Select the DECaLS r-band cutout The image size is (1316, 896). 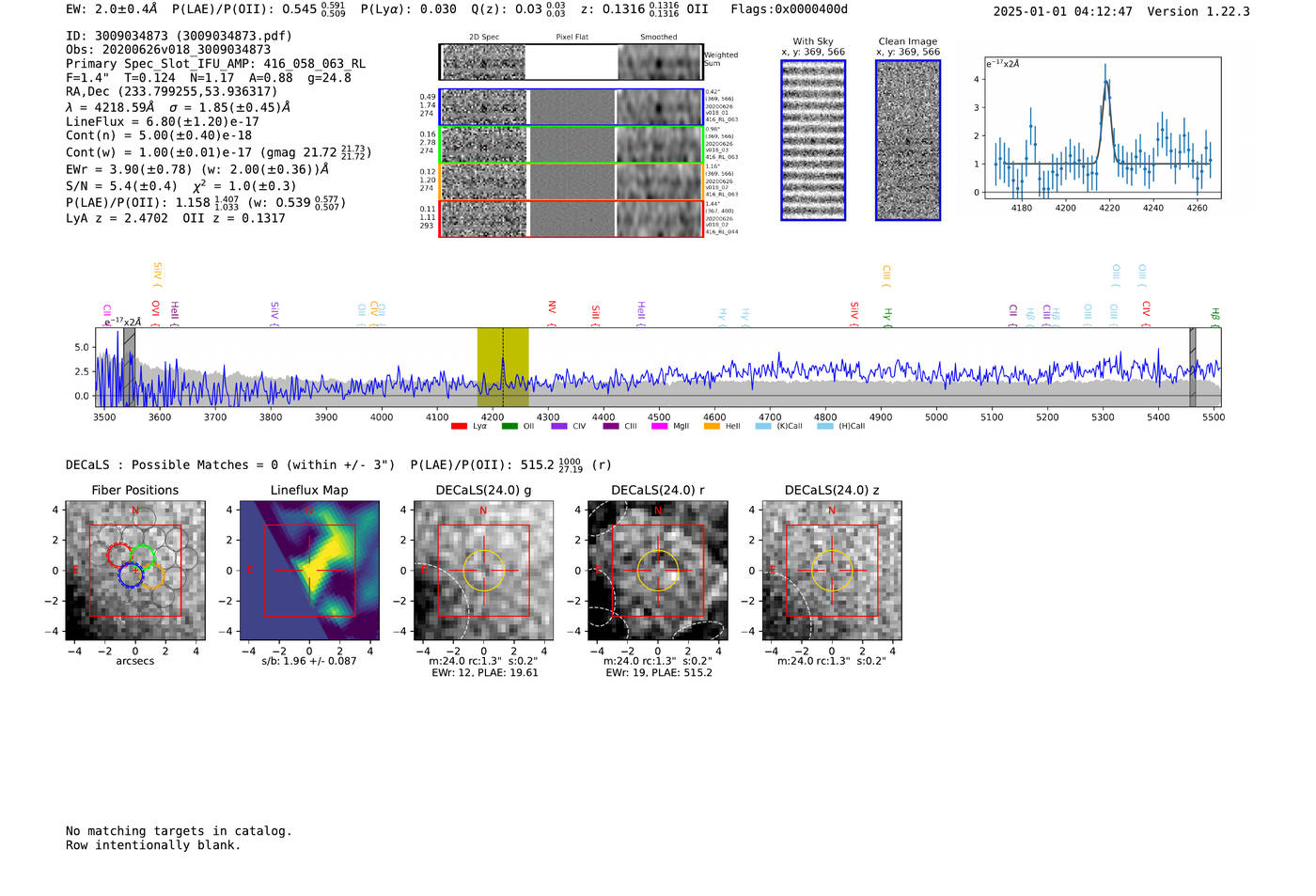[x=657, y=571]
